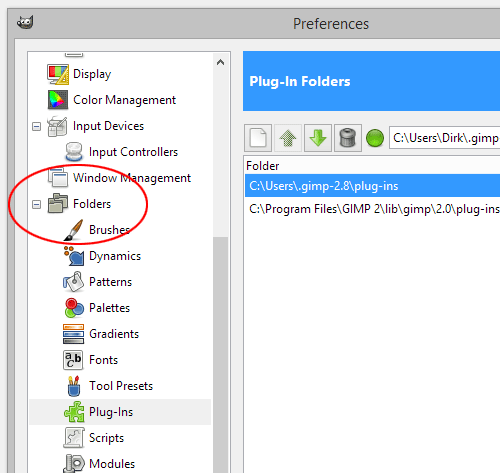Click the Folders category icon
Image resolution: width=500 pixels, height=473 pixels.
[x=58, y=203]
